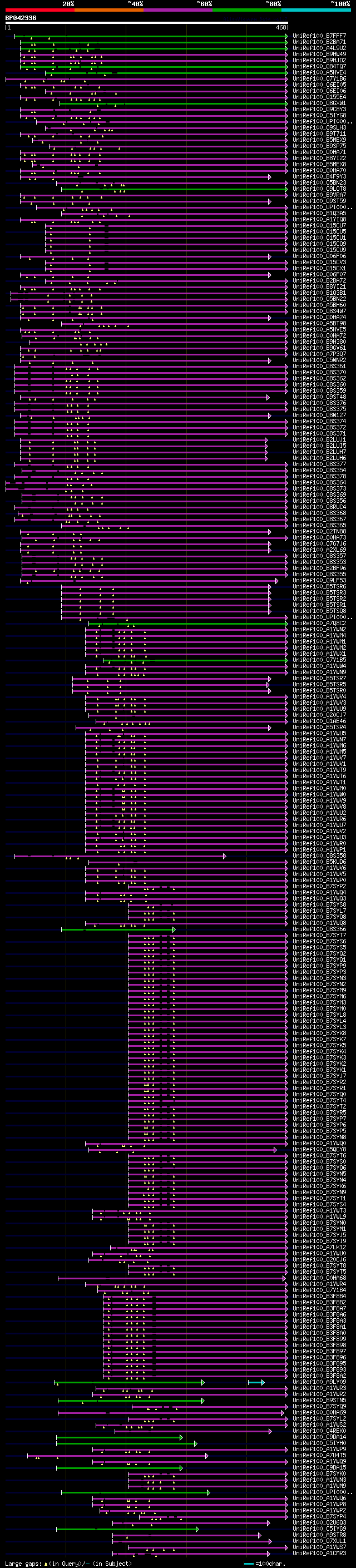Pick the UniRef100_Q0HA71 label

coord(319,152)
